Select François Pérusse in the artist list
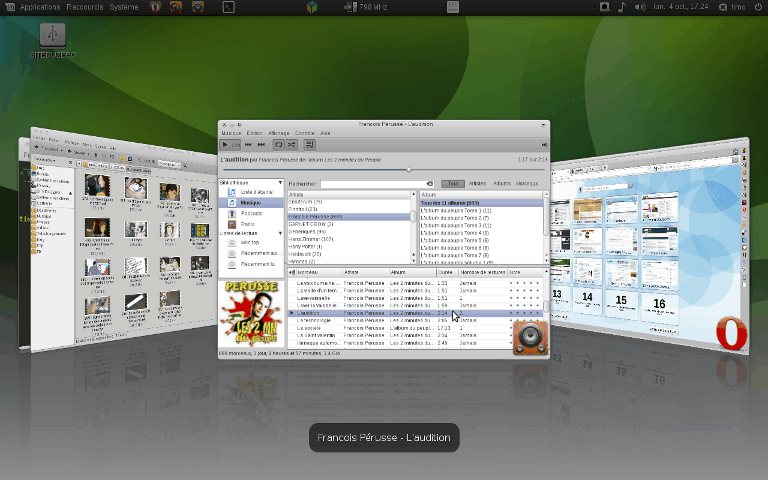 tap(349, 216)
